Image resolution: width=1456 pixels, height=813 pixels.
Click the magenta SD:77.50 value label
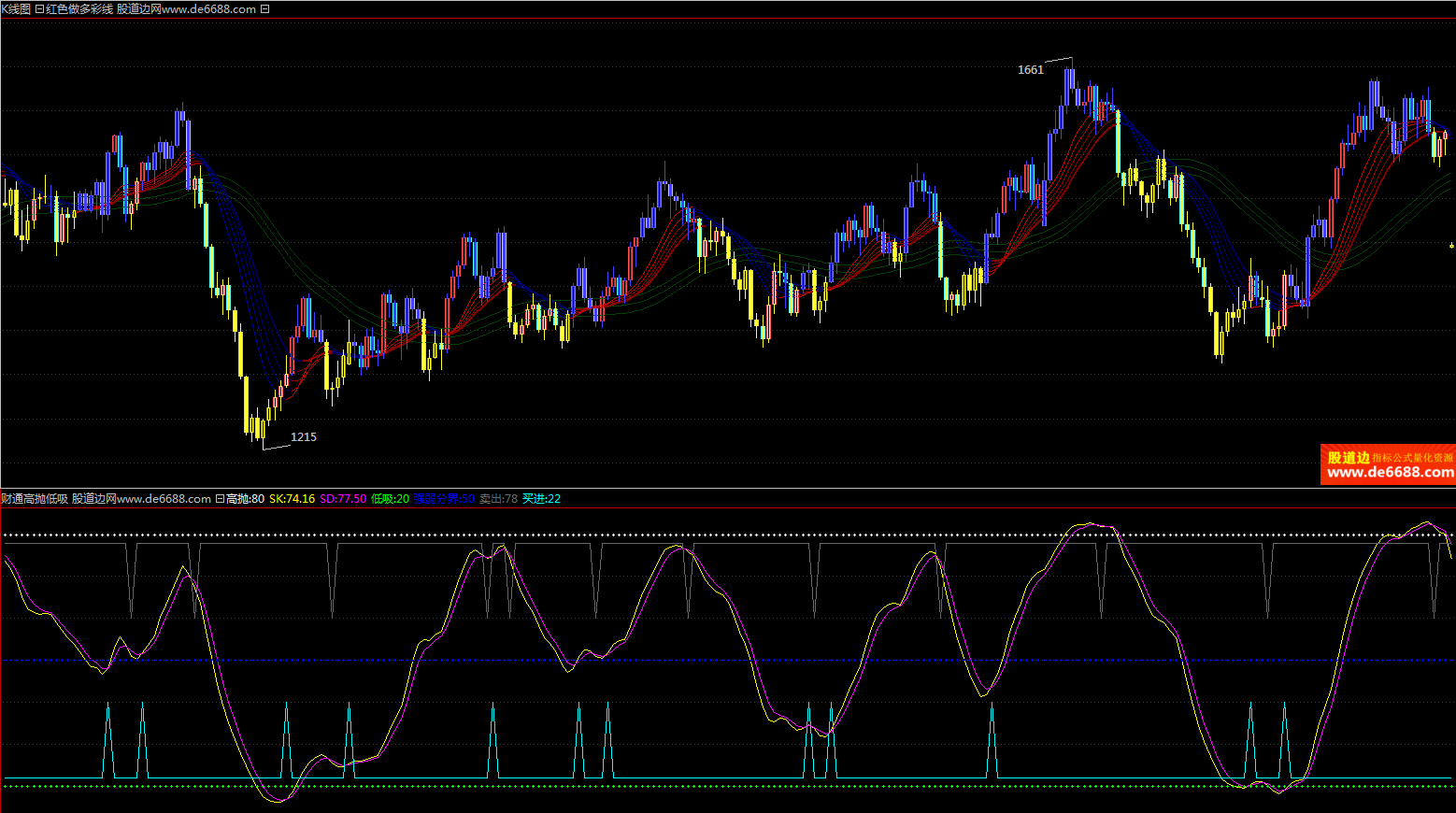(x=343, y=499)
